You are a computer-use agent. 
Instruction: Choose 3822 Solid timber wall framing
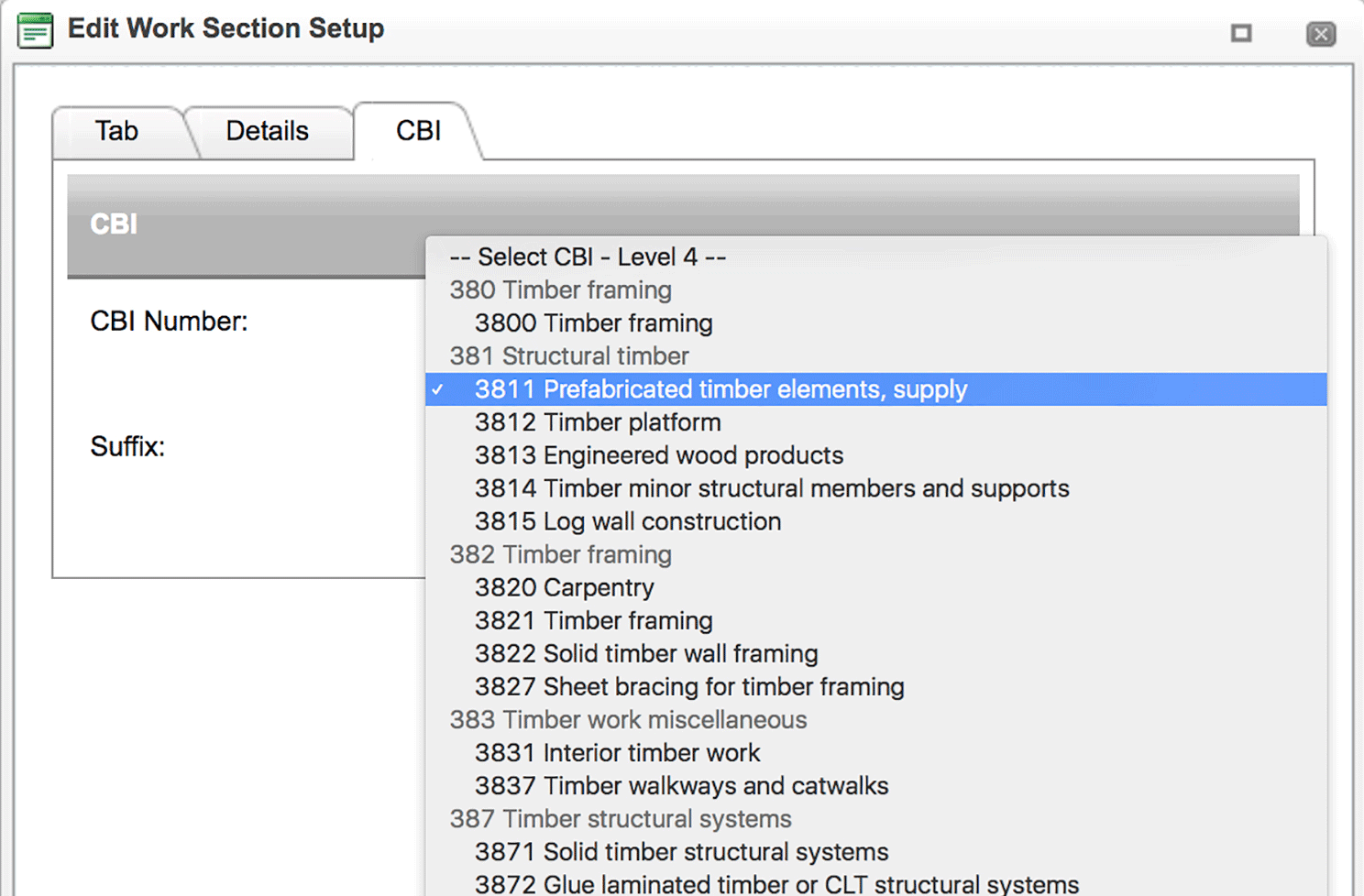646,653
